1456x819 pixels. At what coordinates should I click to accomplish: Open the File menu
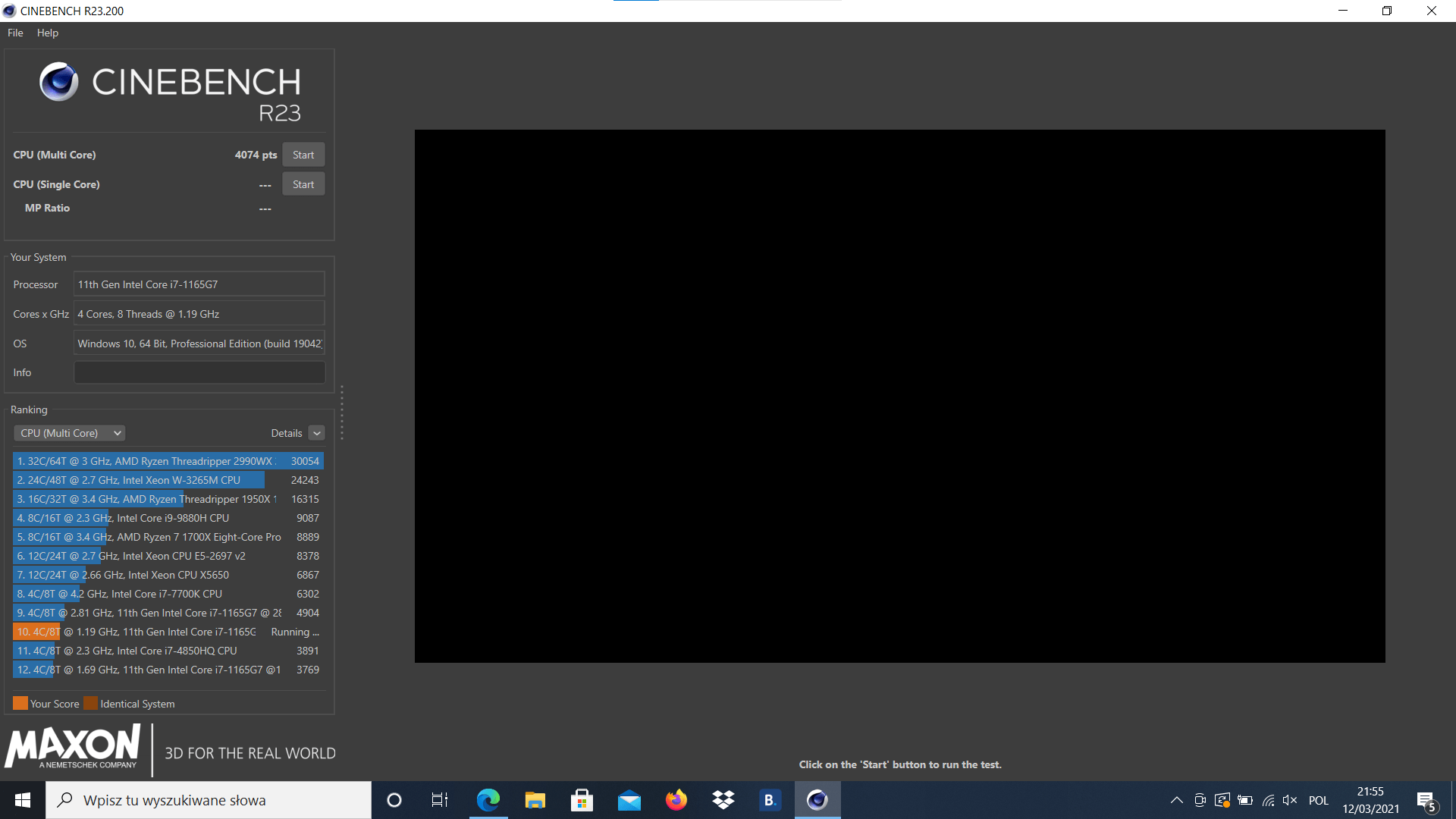pyautogui.click(x=14, y=33)
